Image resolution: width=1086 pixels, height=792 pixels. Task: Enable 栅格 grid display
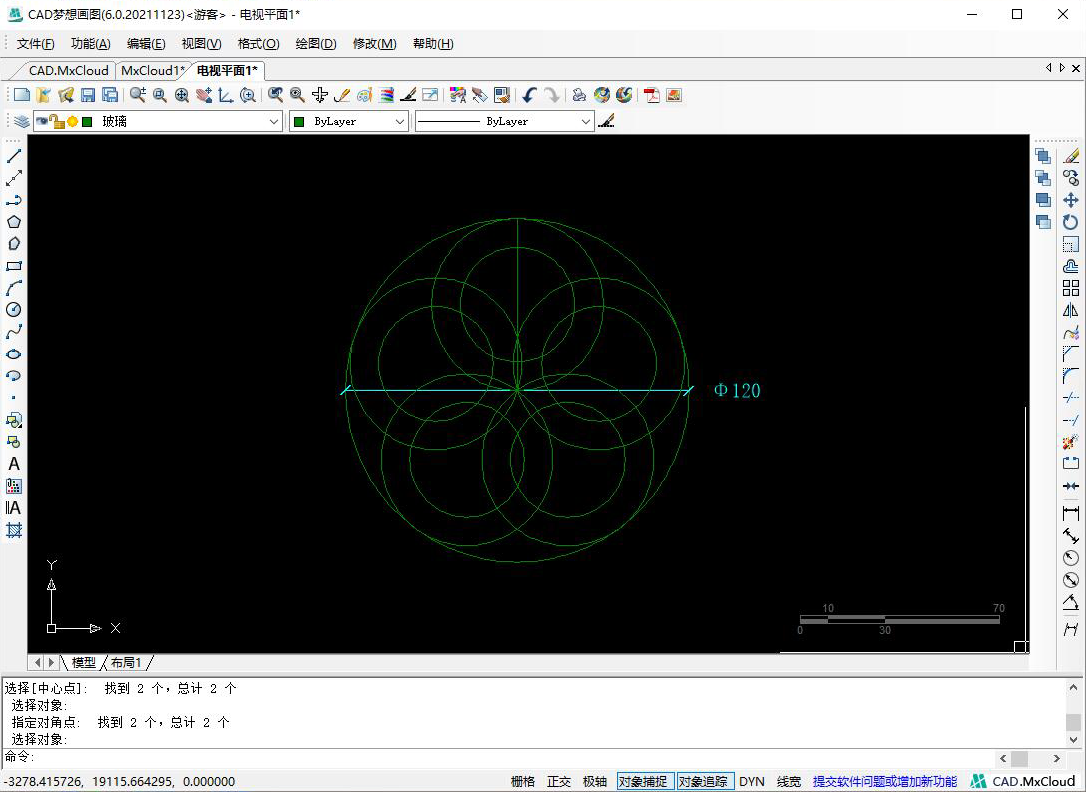click(523, 782)
